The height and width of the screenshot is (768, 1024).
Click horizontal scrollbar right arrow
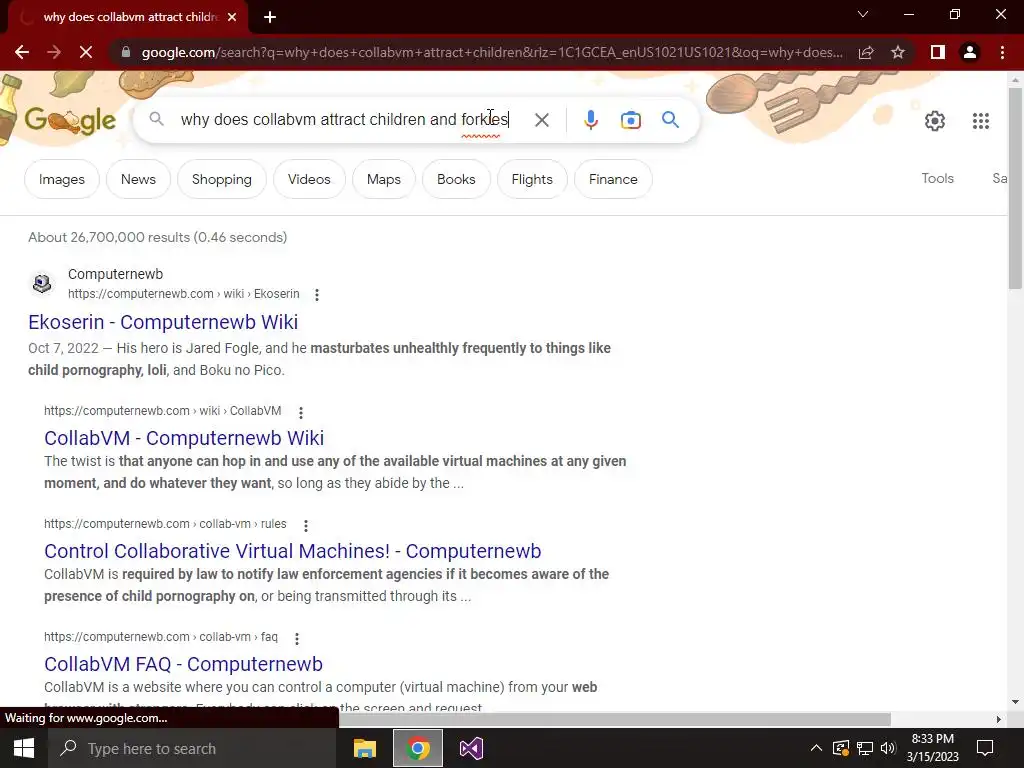pos(999,719)
